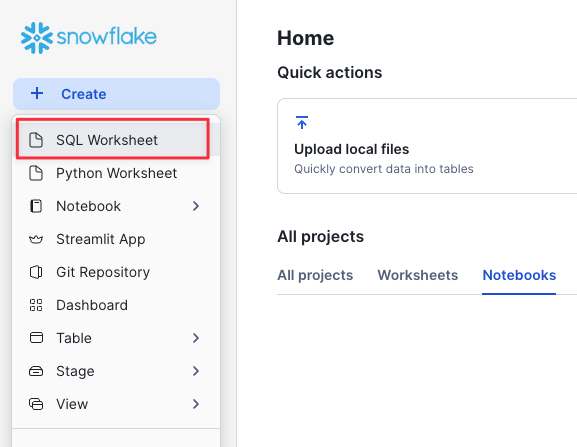Switch to the Worksheets tab
Image resolution: width=577 pixels, height=447 pixels.
point(418,275)
